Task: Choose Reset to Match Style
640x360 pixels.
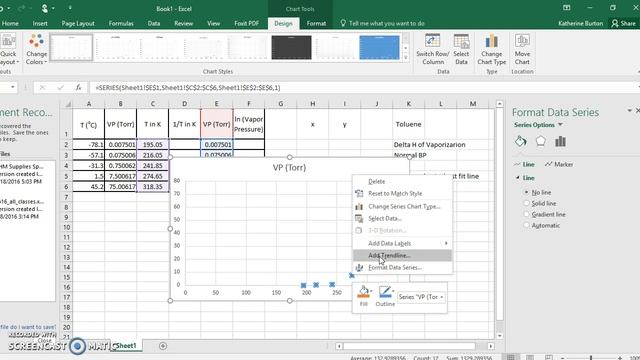Action: 402,193
